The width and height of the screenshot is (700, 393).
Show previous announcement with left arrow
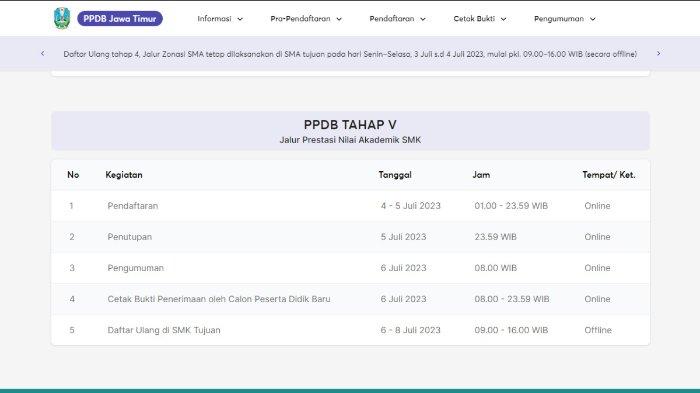coord(42,54)
